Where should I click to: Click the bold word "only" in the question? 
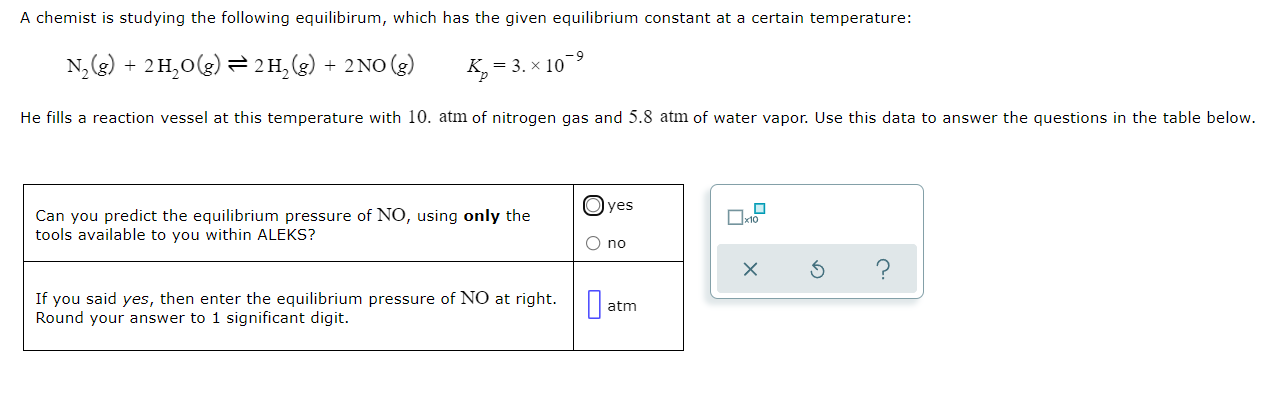coord(483,216)
